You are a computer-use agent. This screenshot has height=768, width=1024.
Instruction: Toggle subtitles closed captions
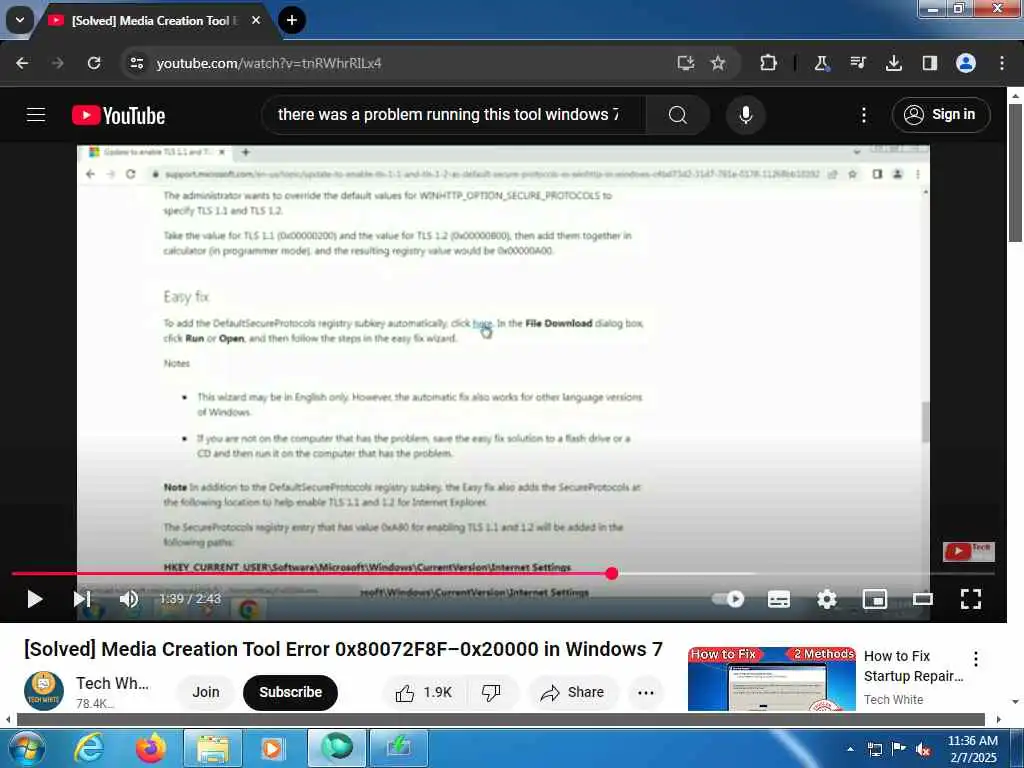778,599
